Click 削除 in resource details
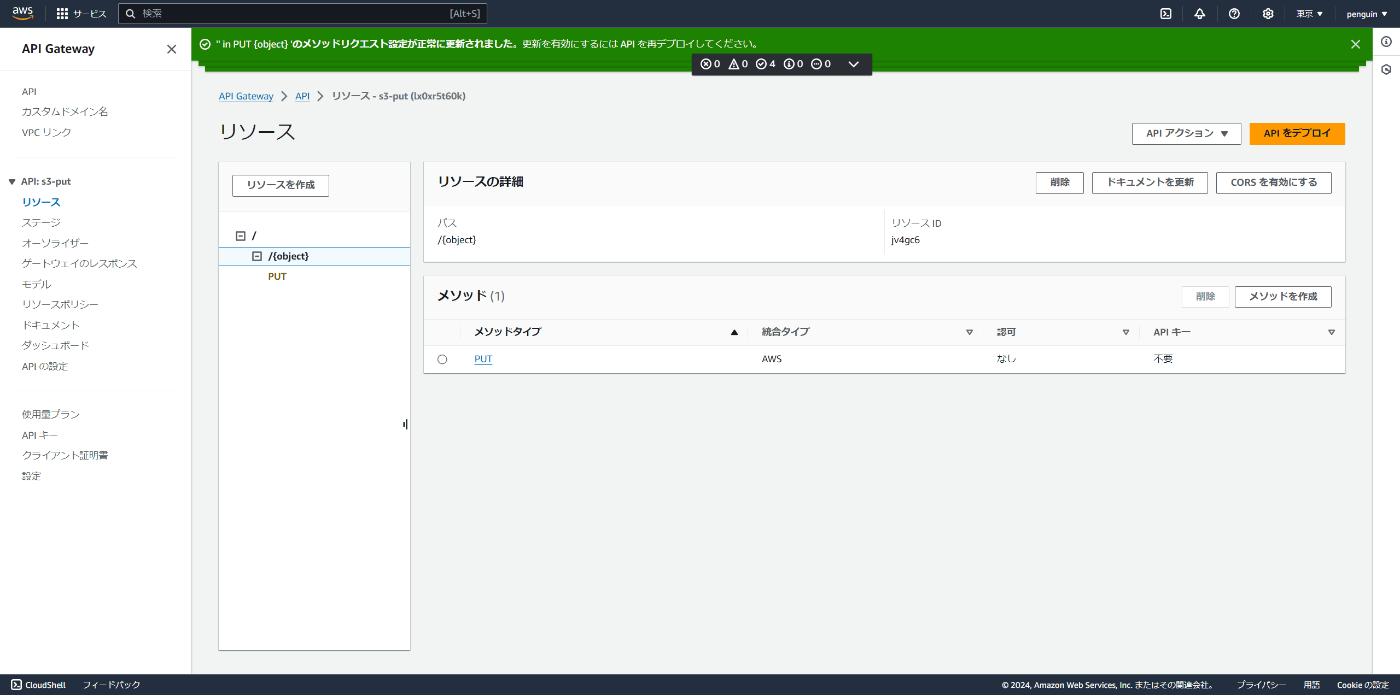This screenshot has width=1400, height=695. (1060, 183)
